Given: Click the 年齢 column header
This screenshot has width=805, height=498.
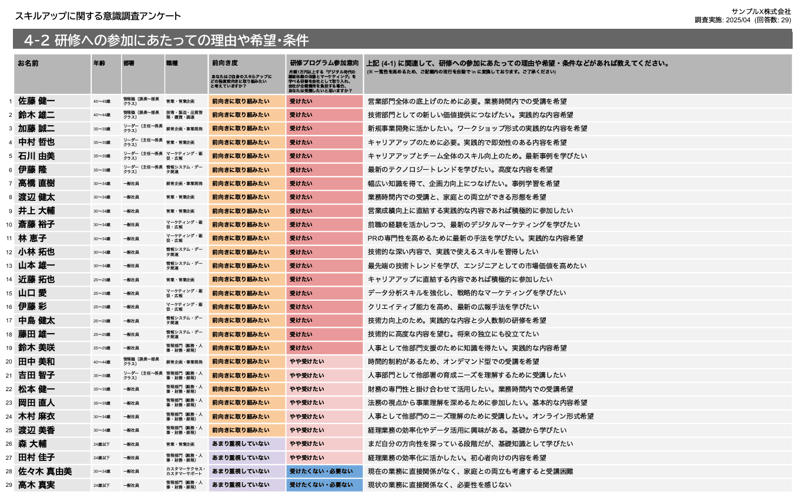Looking at the screenshot, I should pos(99,62).
